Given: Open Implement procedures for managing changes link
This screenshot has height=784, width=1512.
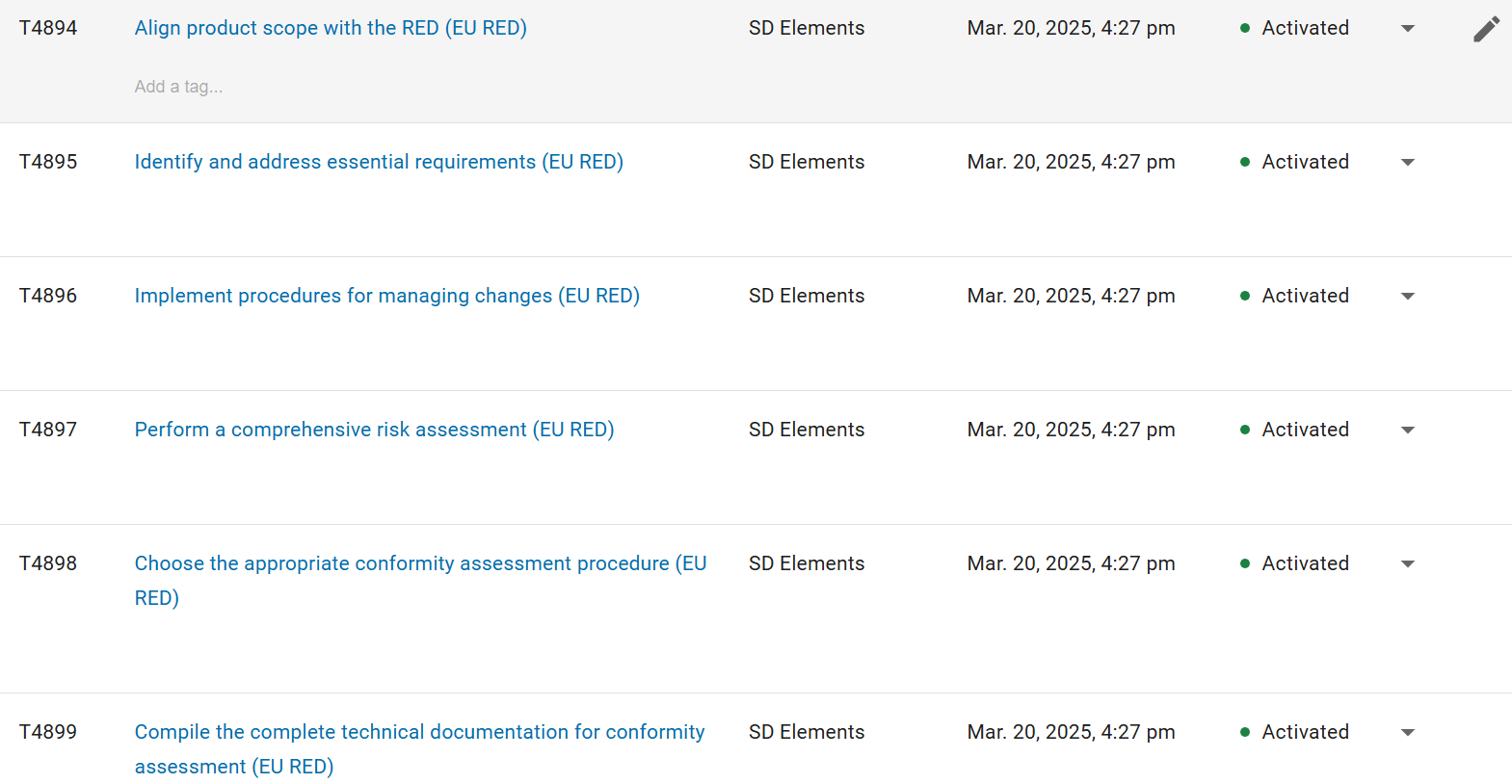Looking at the screenshot, I should (x=386, y=296).
